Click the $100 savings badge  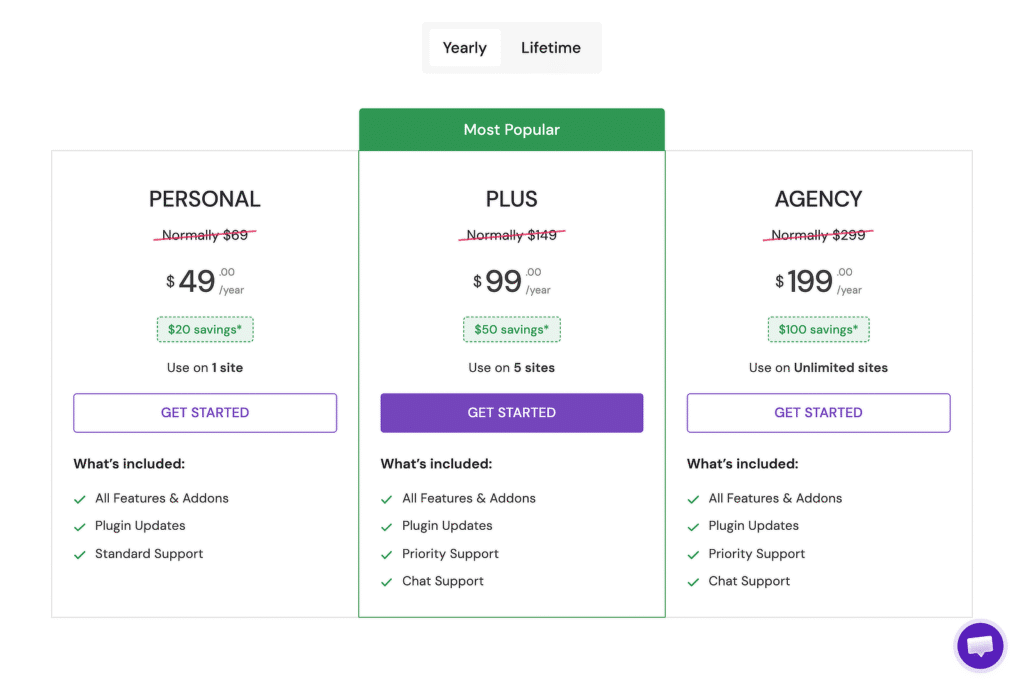pyautogui.click(x=818, y=329)
